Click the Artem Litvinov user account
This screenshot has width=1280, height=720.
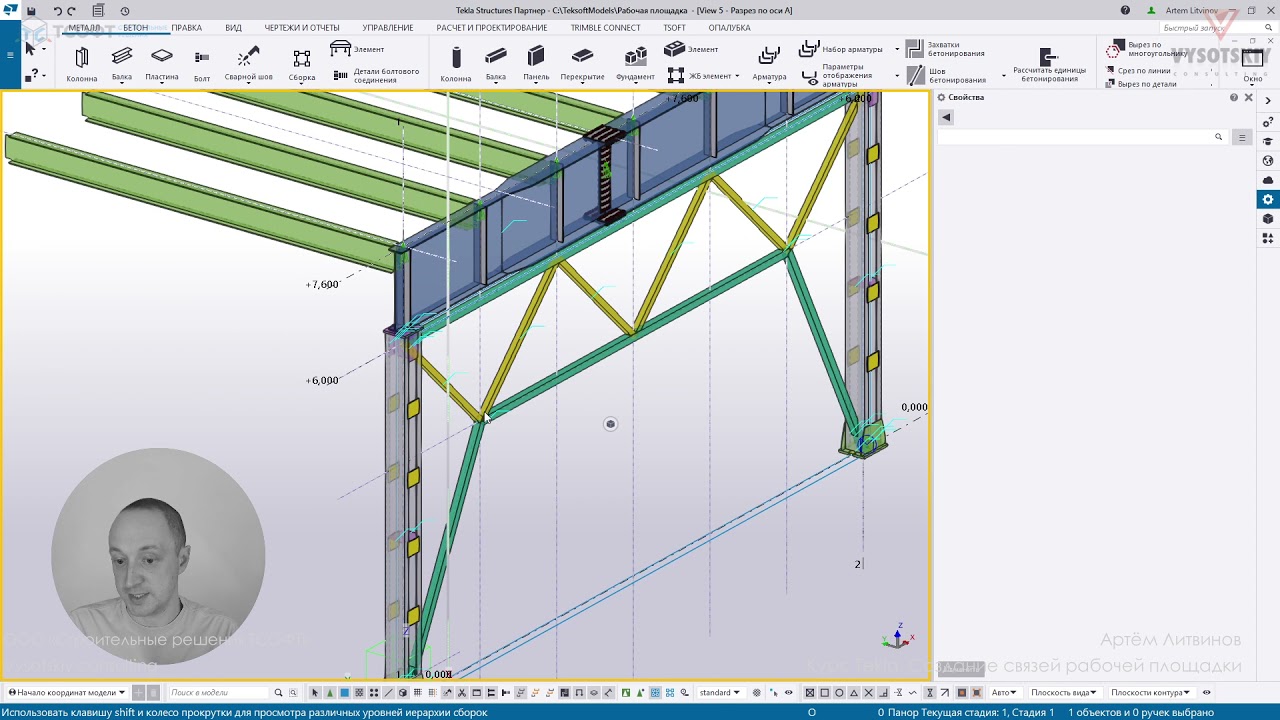click(1183, 11)
